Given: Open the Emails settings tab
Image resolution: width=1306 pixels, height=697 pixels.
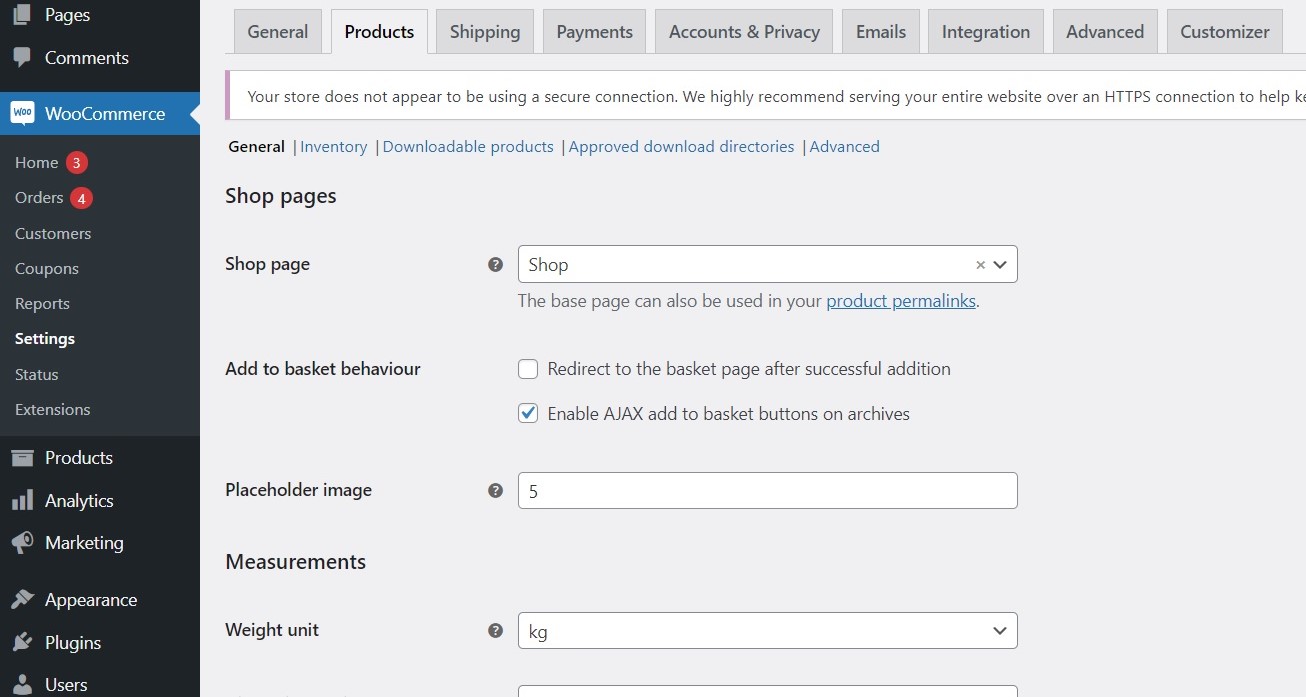Looking at the screenshot, I should point(881,32).
